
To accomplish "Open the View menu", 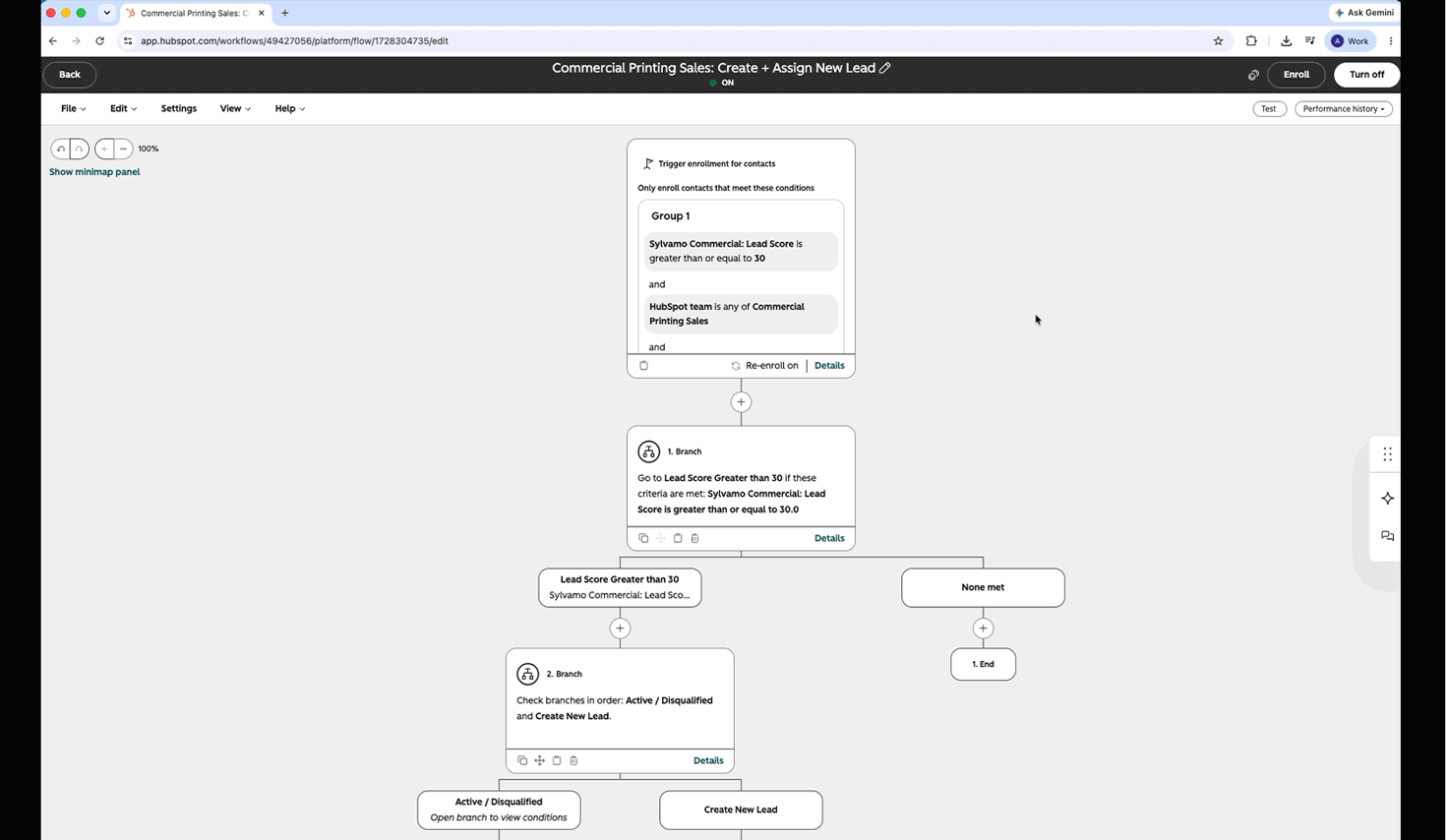I will click(x=235, y=108).
